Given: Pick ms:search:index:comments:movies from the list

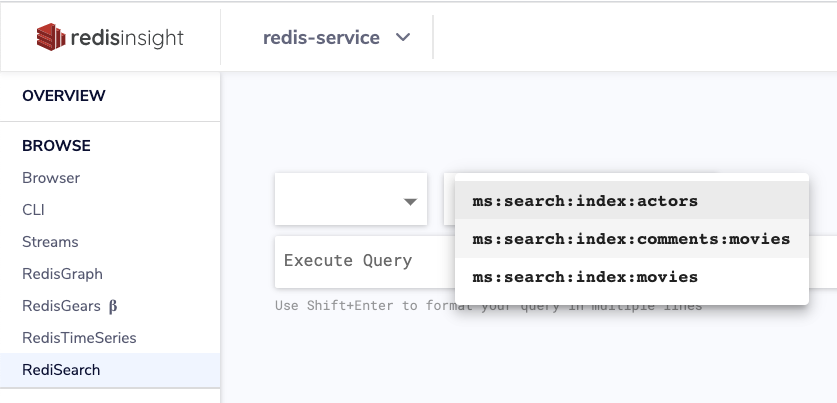Looking at the screenshot, I should [x=631, y=239].
